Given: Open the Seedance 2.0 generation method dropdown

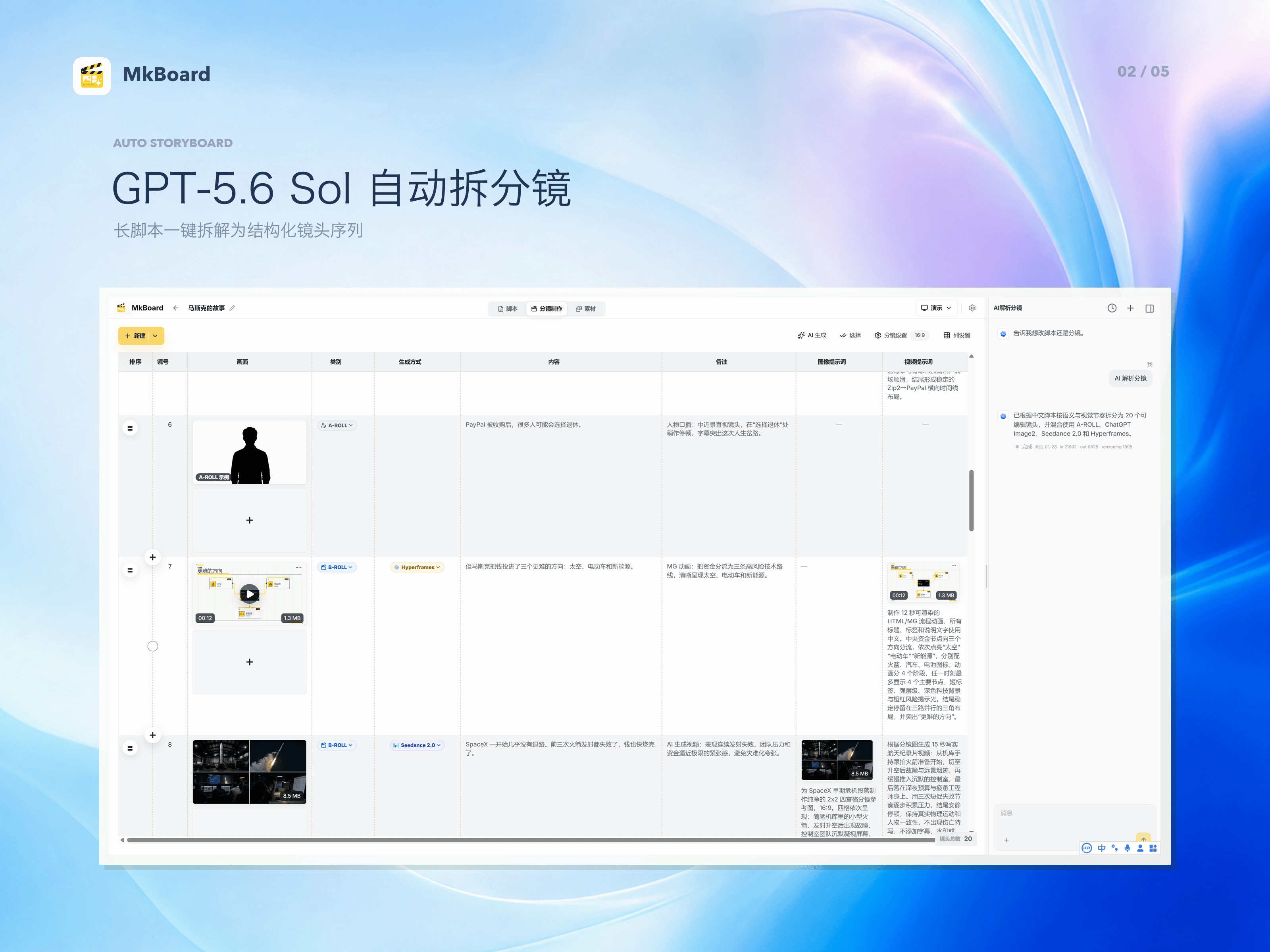Looking at the screenshot, I should coord(418,745).
